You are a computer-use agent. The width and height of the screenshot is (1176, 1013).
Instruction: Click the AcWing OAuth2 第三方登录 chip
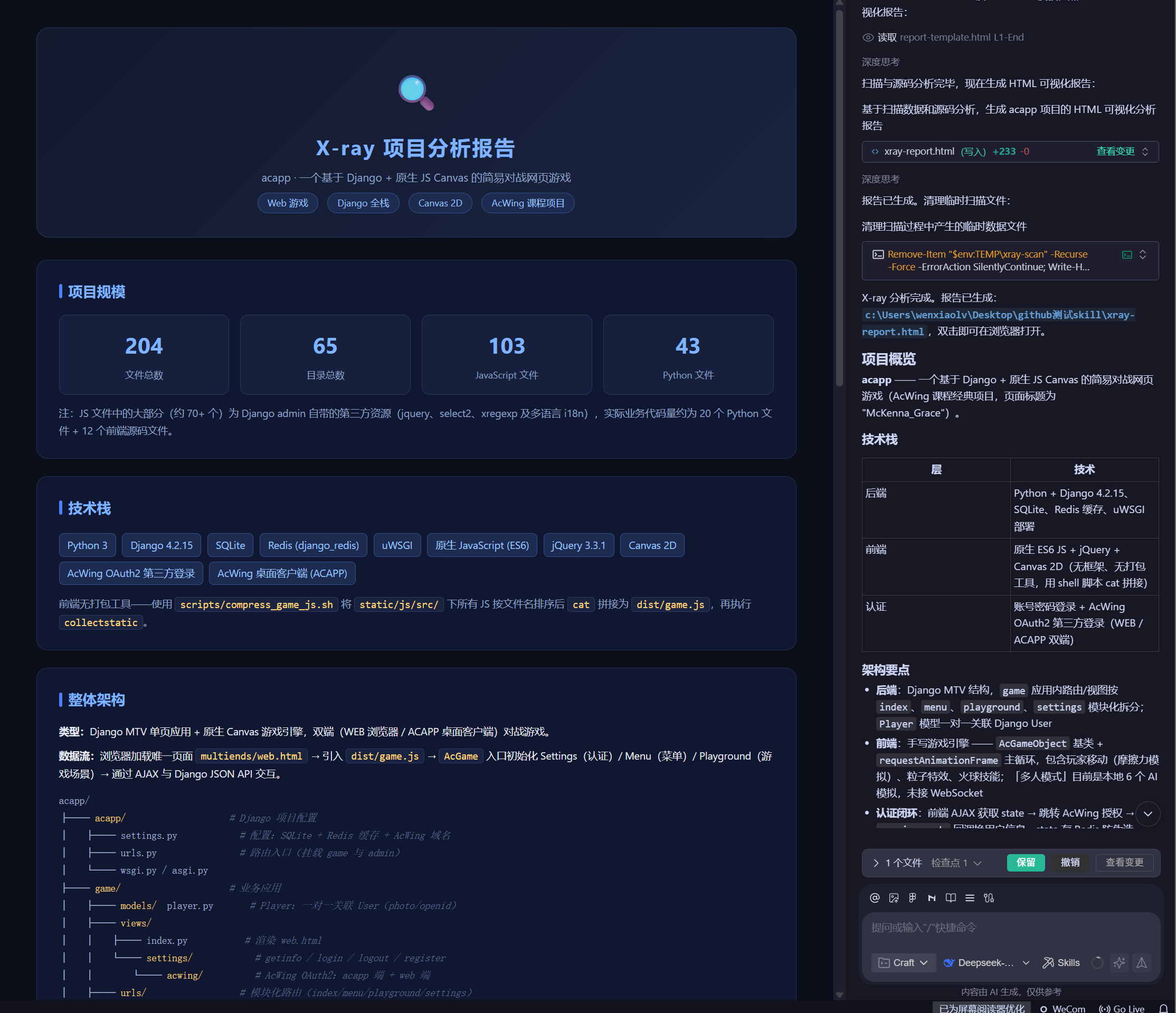(131, 573)
